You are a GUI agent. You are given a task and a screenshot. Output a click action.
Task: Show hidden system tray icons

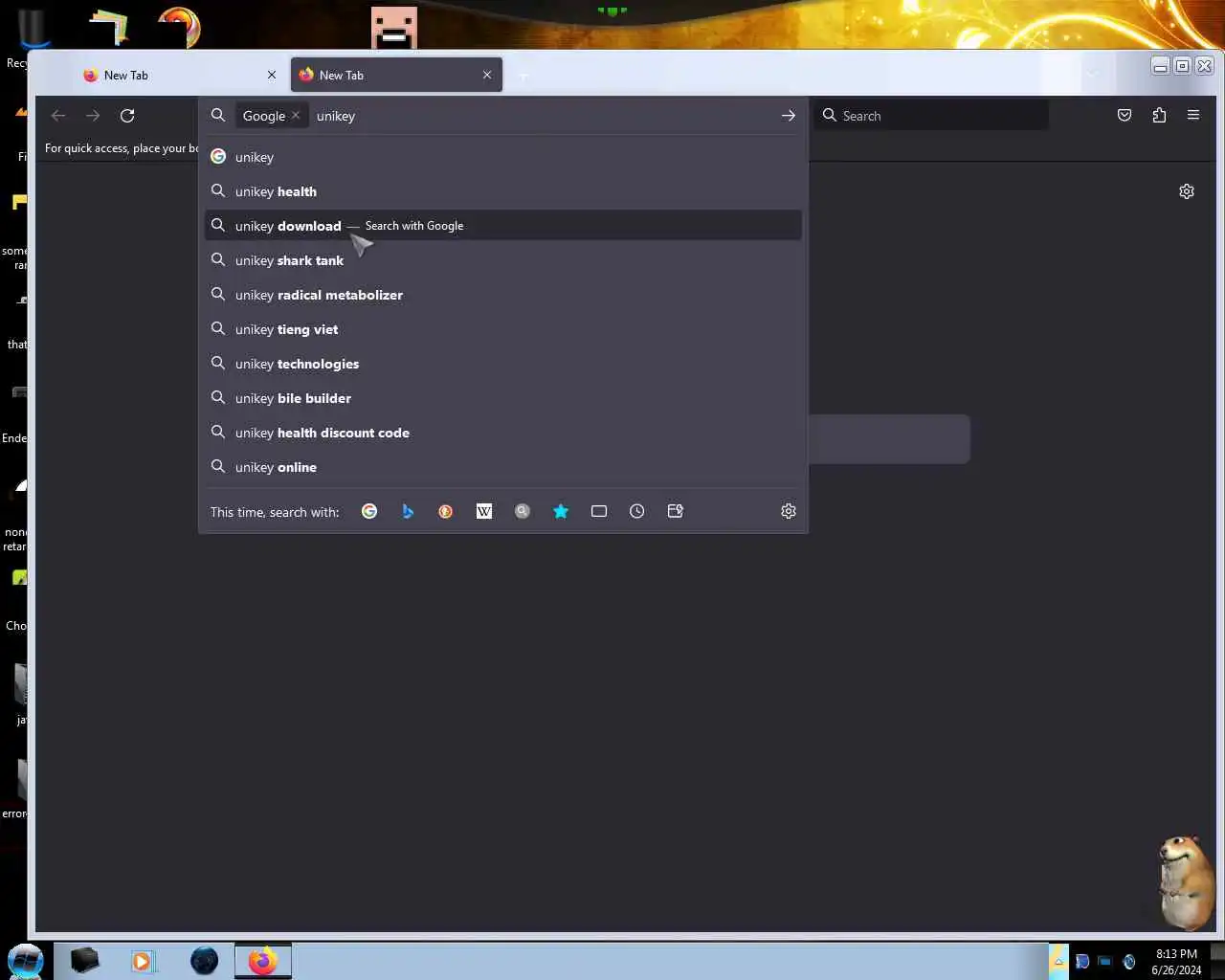point(1058,961)
